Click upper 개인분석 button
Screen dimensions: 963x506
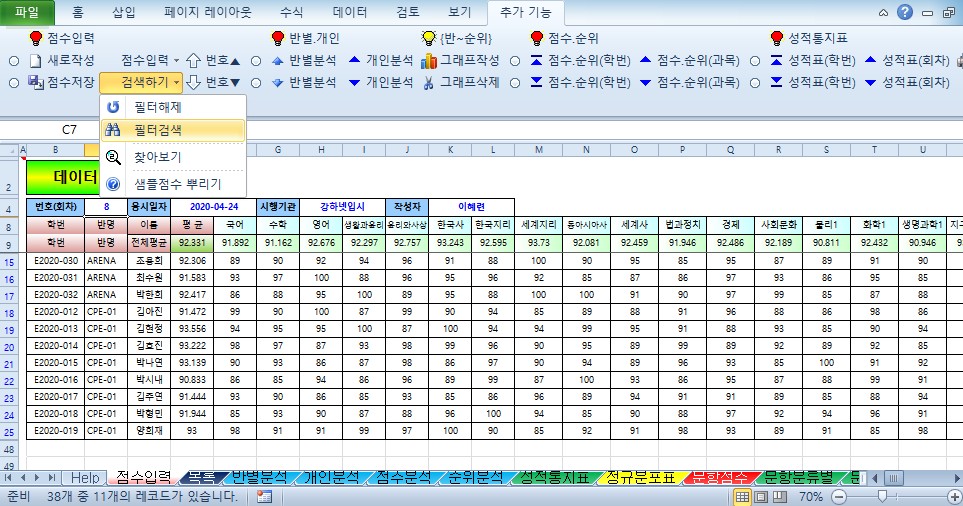pyautogui.click(x=381, y=60)
